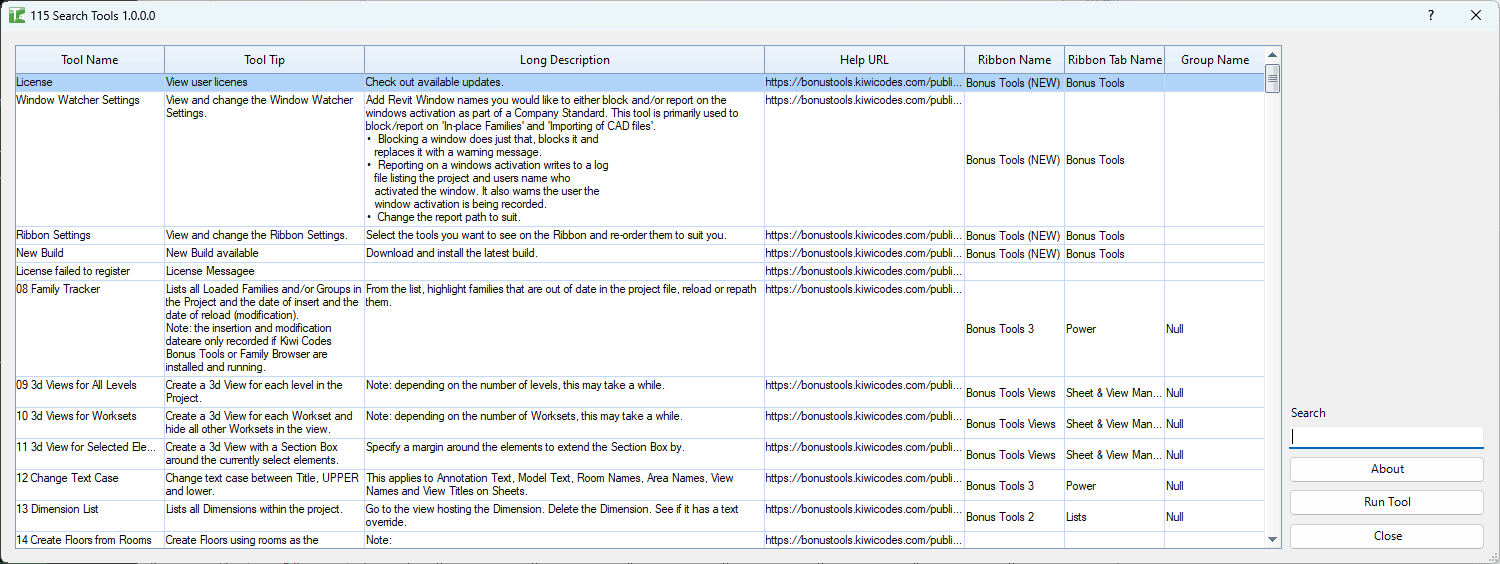Viewport: 1500px width, 564px height.
Task: Select the 14 Create Floors from Rooms row
Action: coord(640,540)
